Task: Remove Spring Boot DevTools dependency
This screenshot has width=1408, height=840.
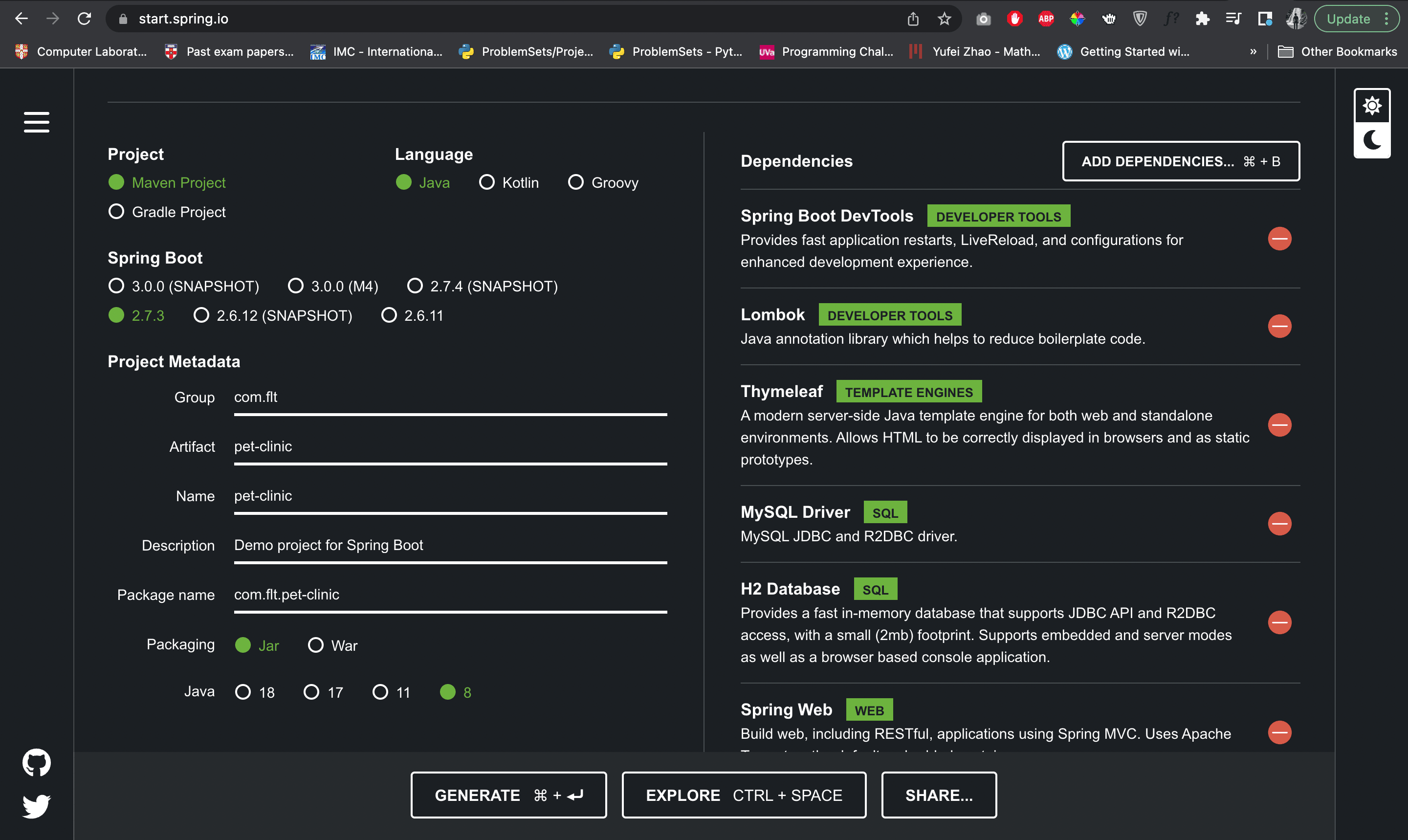Action: (x=1279, y=239)
